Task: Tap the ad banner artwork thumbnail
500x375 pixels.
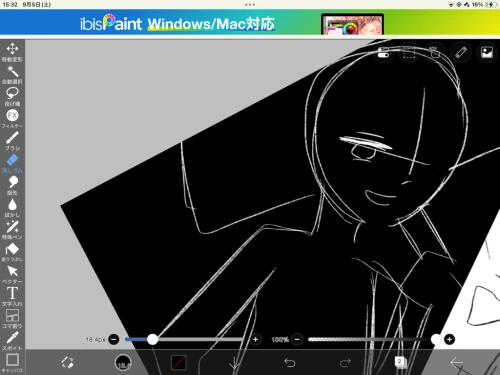Action: [352, 24]
